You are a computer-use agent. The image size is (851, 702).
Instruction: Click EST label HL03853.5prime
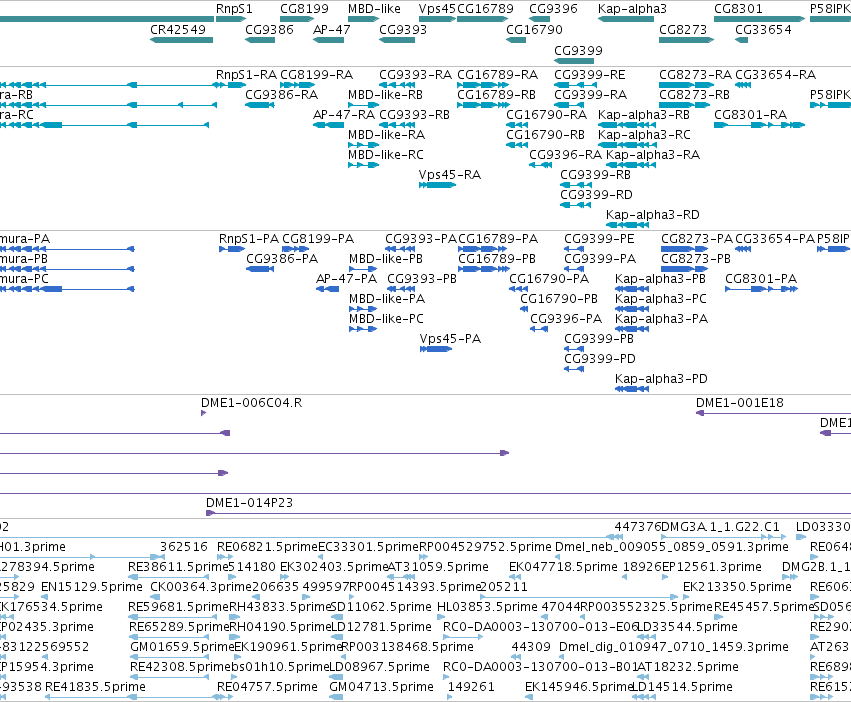pos(487,606)
